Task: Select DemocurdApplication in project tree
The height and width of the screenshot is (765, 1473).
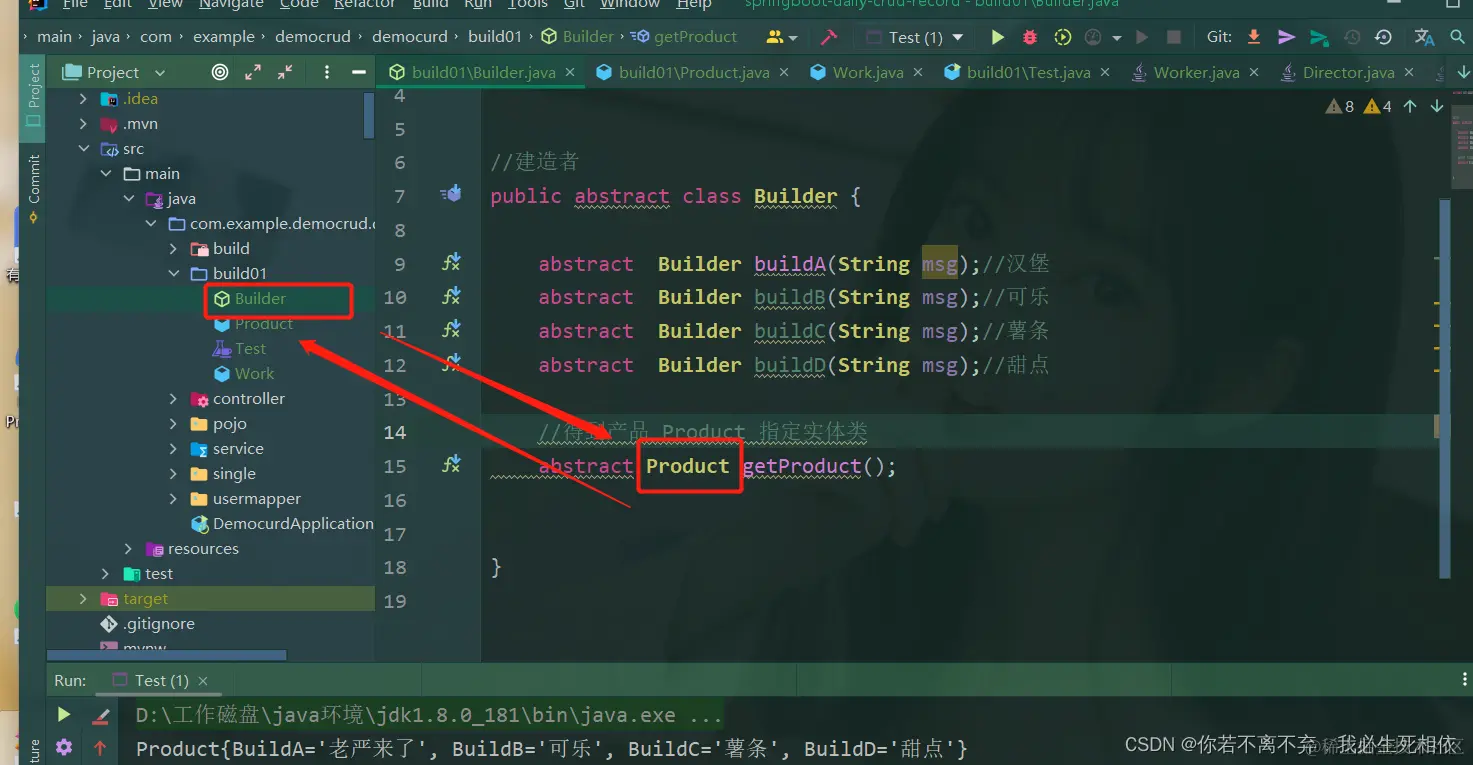Action: click(x=293, y=524)
